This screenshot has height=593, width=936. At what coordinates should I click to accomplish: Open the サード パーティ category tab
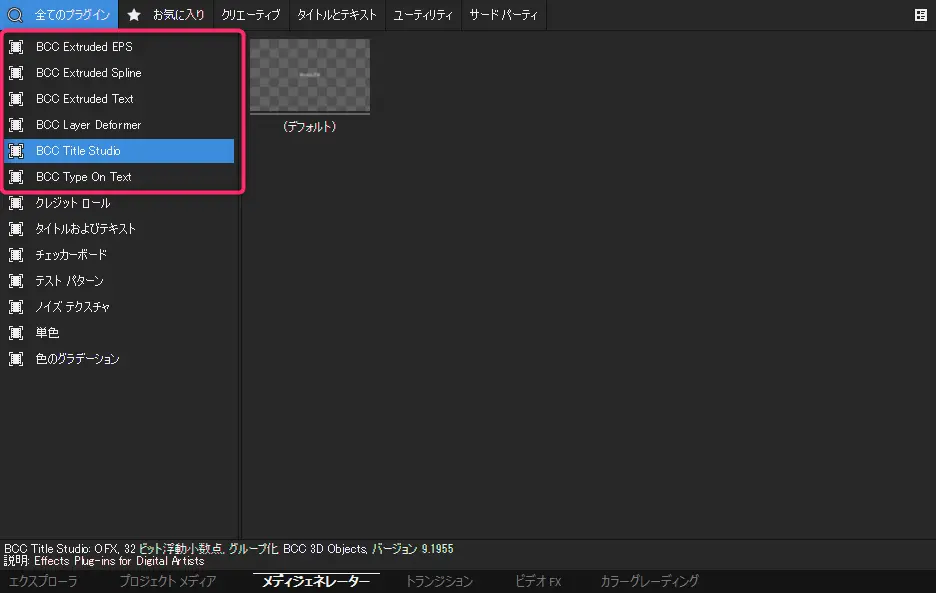pos(504,15)
